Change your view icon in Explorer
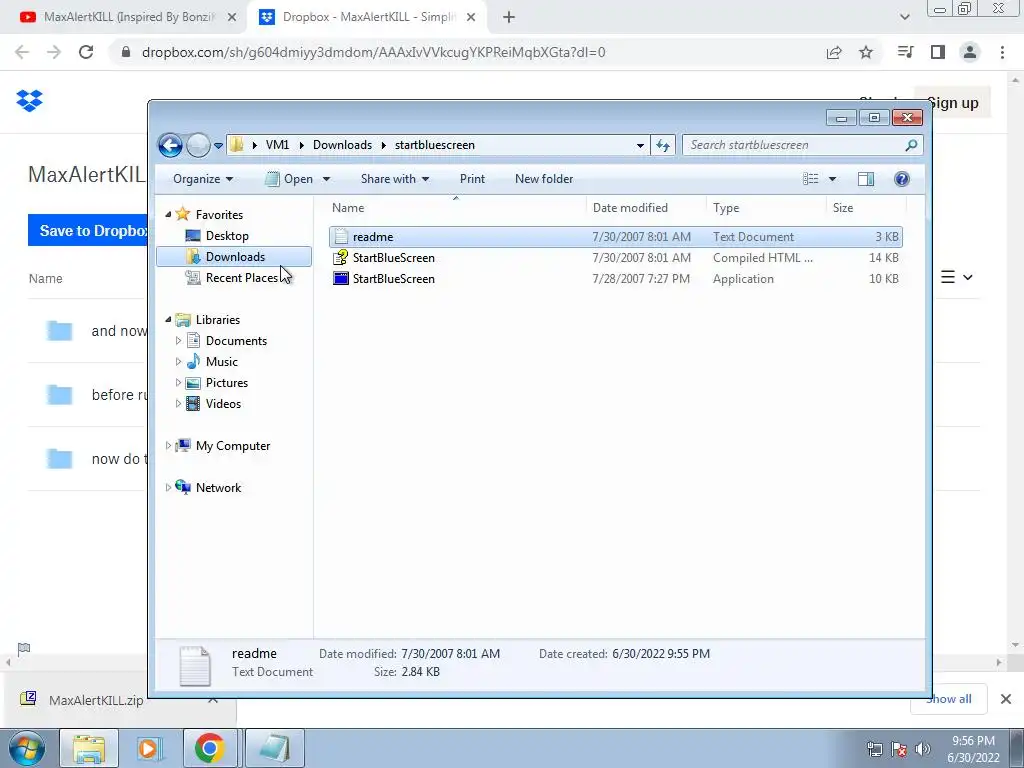Screen dimensions: 1024x768 point(810,179)
